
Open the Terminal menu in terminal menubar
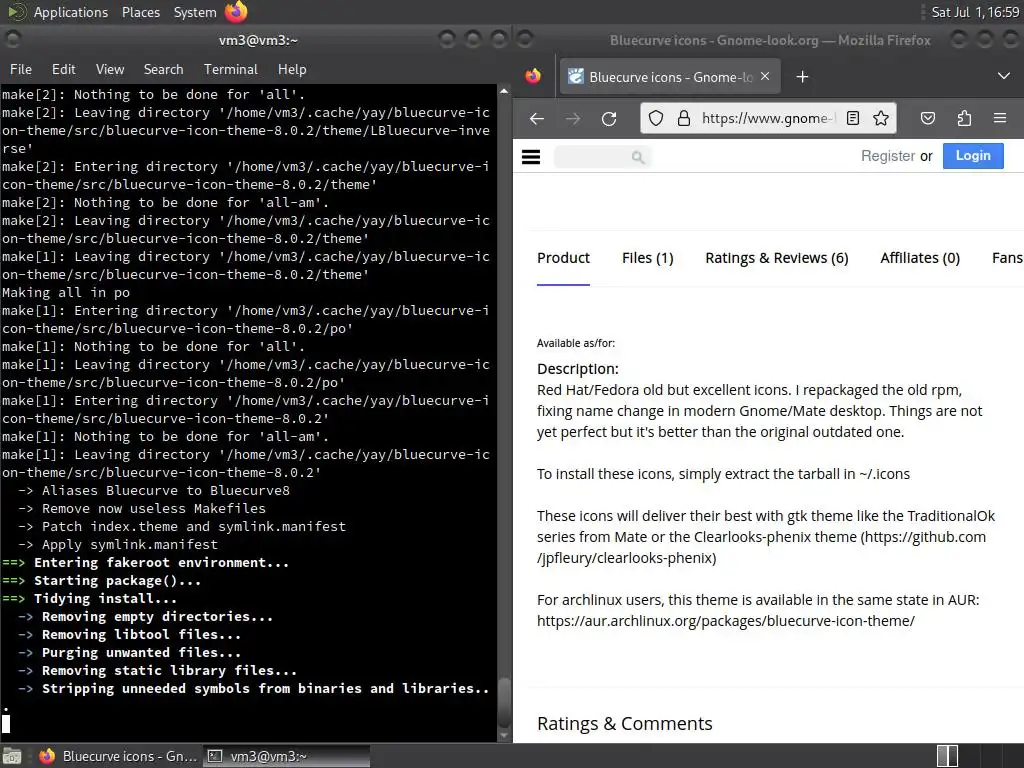(231, 69)
